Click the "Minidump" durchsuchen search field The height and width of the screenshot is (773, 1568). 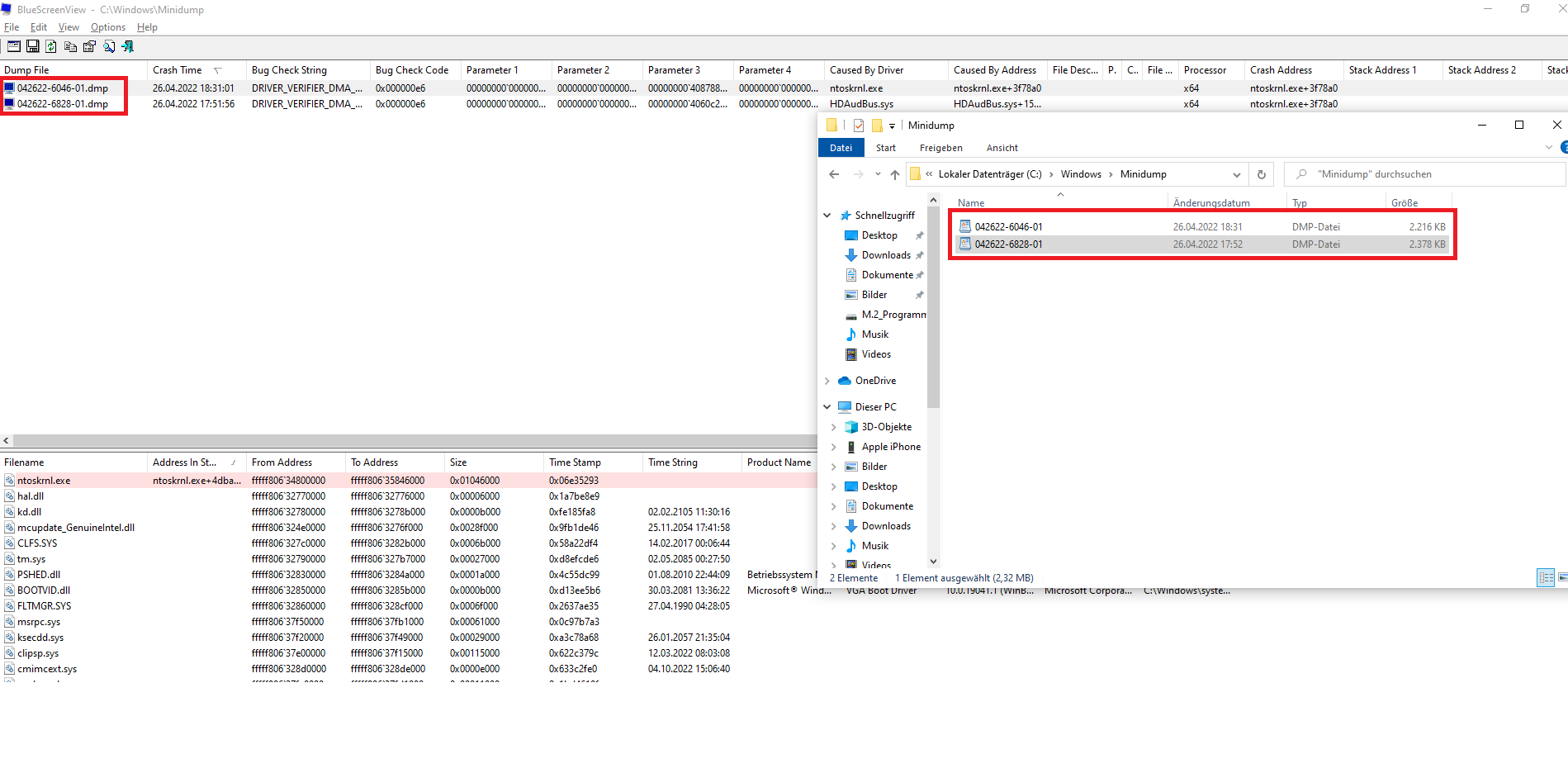[x=1424, y=174]
